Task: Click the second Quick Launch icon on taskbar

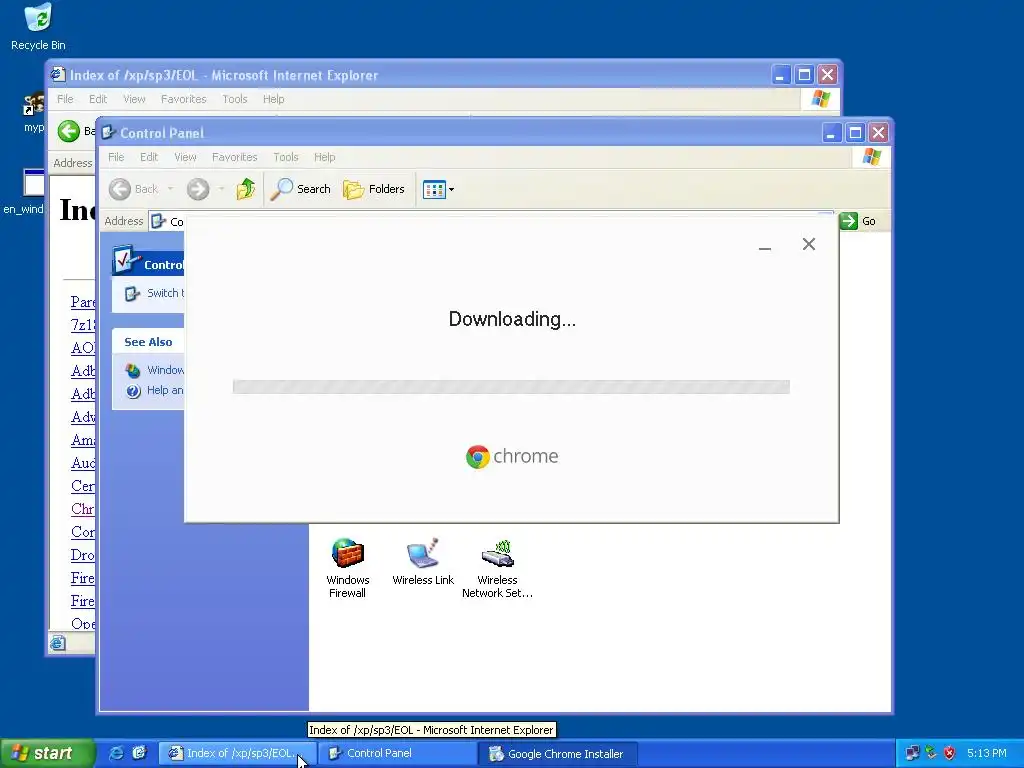Action: click(139, 753)
